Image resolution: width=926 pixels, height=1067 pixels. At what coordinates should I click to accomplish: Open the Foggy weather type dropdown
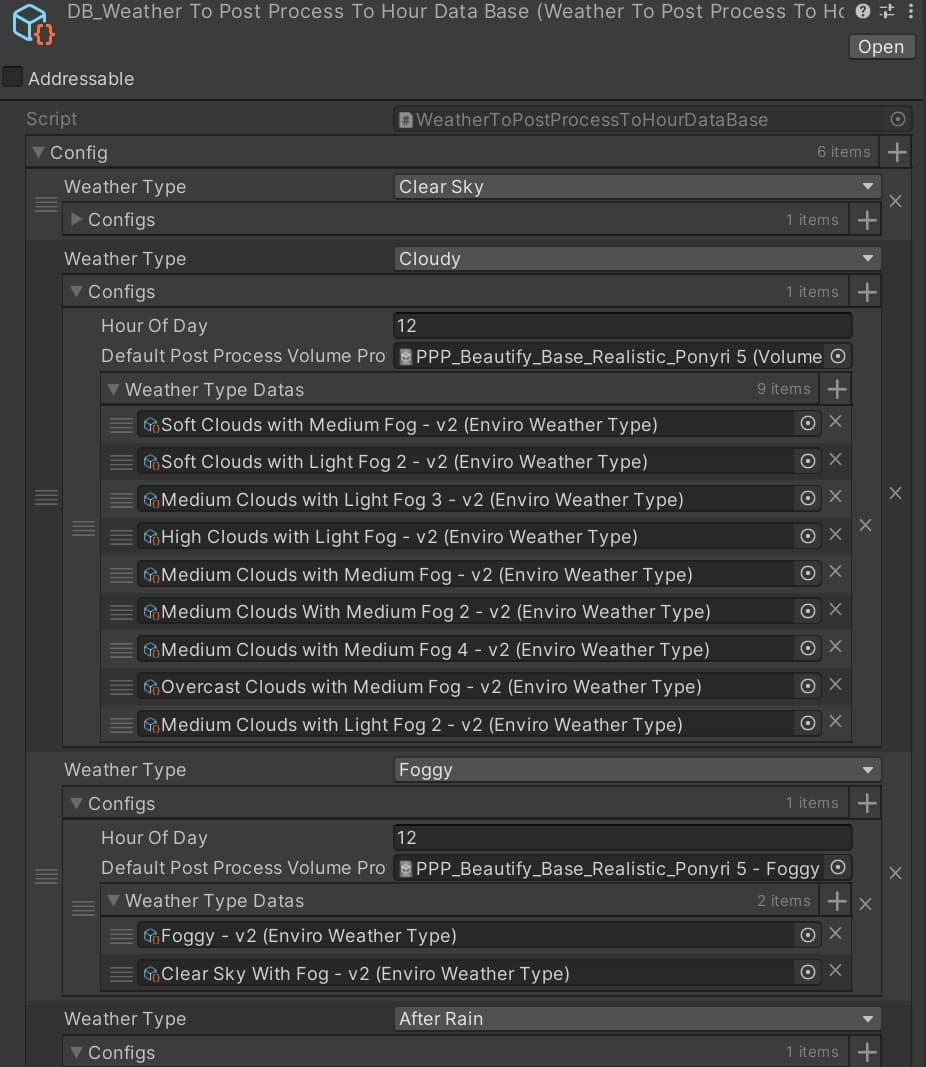(x=637, y=770)
